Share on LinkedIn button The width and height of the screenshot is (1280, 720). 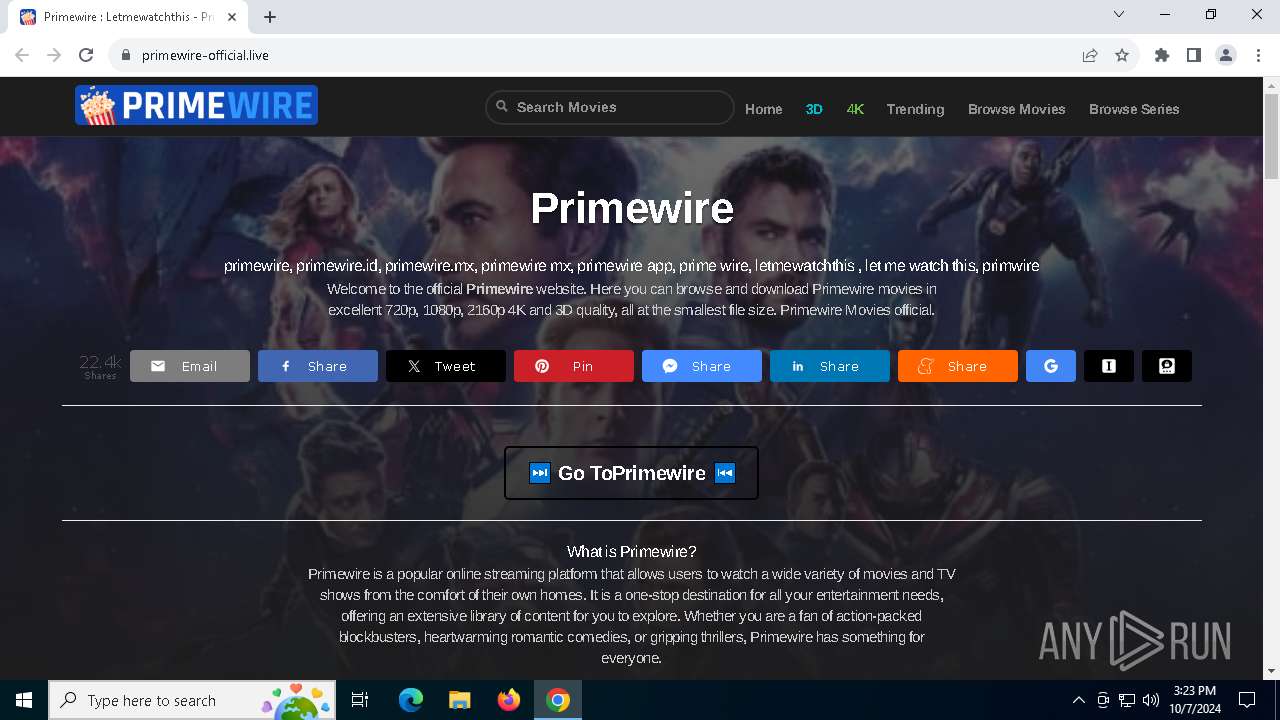coord(830,366)
